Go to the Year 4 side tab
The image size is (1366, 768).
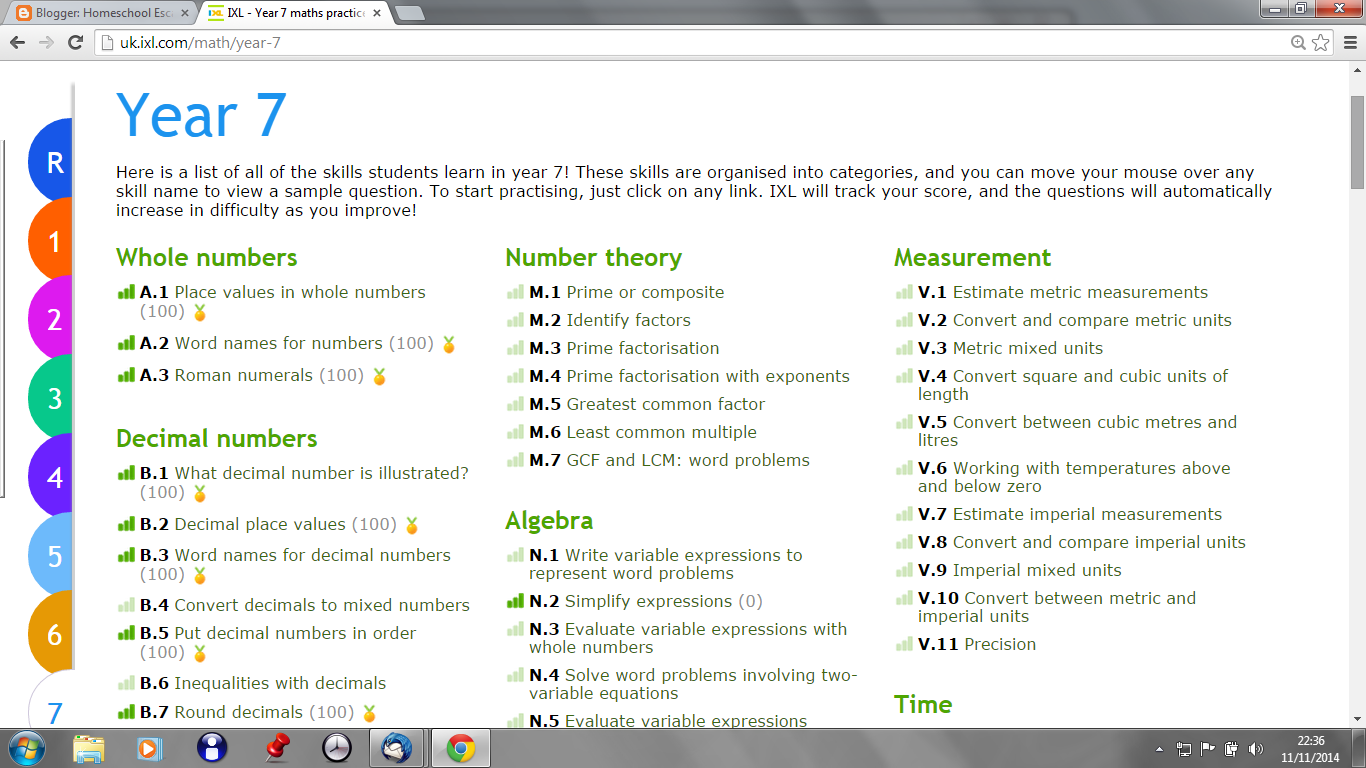tap(51, 477)
